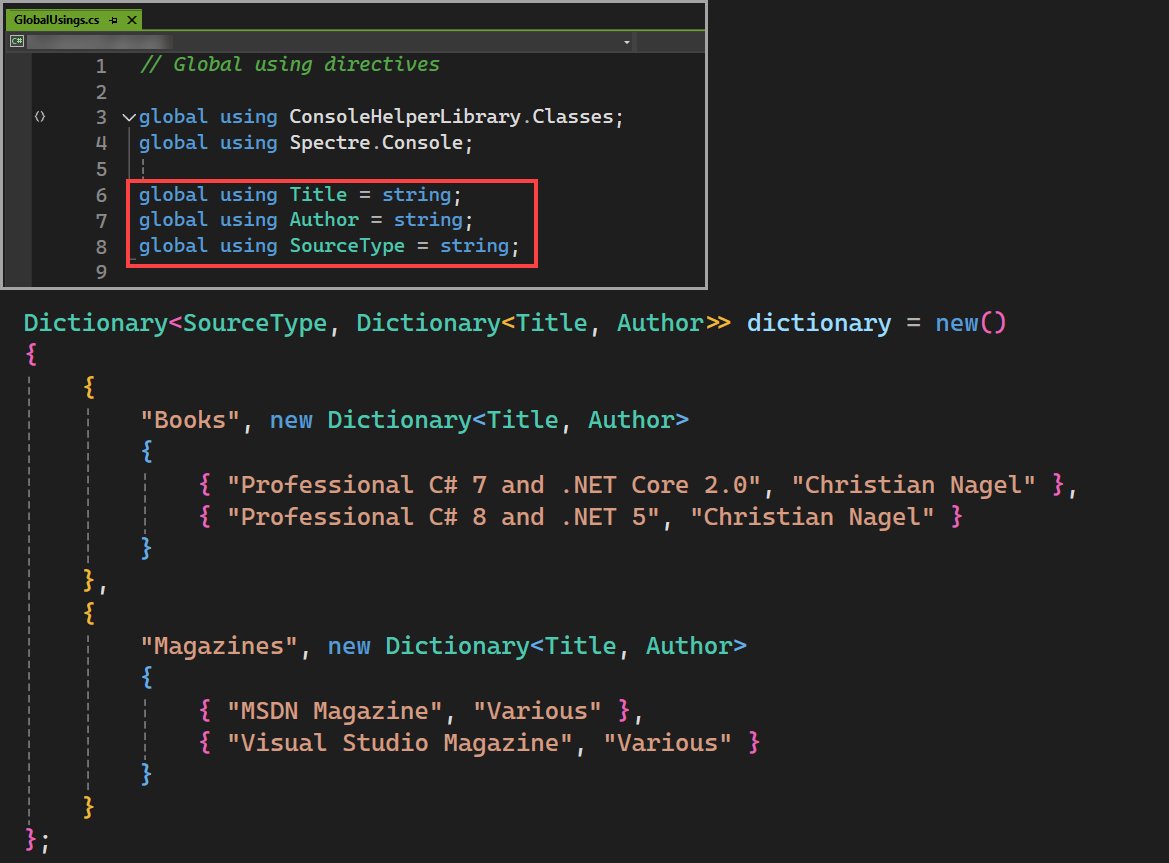Click the "Title" alias on line 6
Viewport: 1169px width, 863px height.
(318, 195)
